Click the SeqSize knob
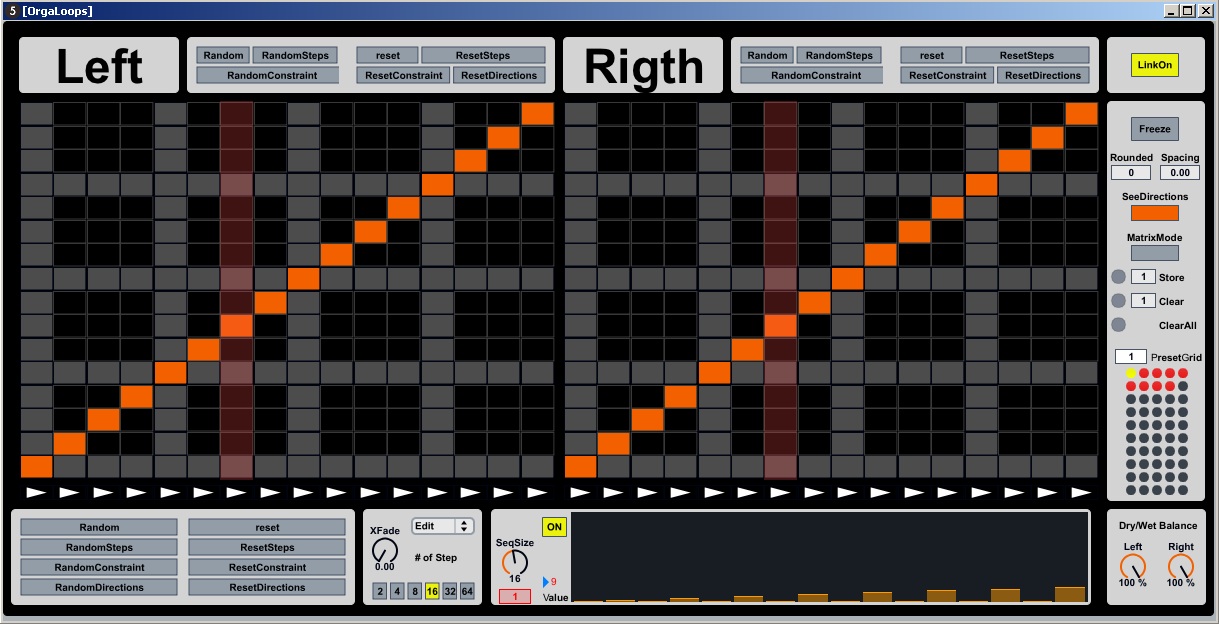This screenshot has width=1219, height=624. coord(515,562)
